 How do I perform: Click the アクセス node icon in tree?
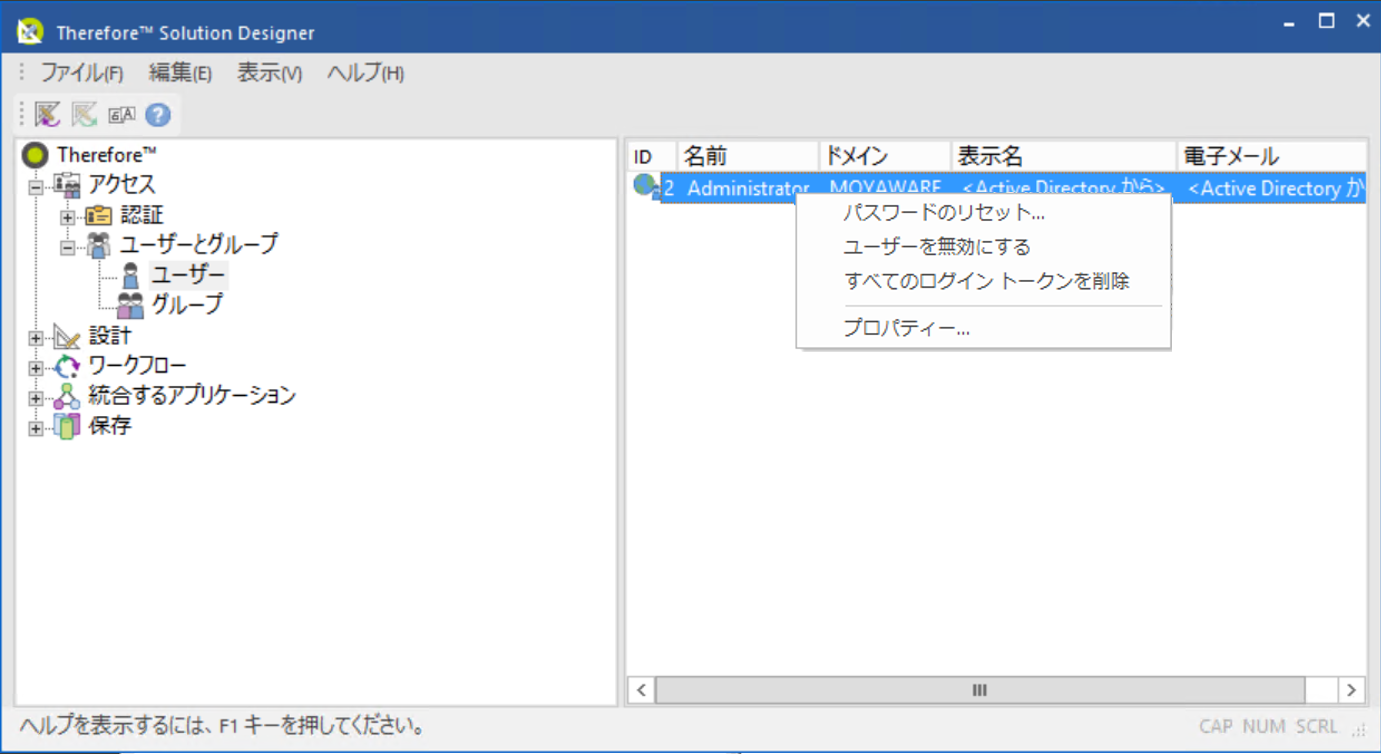click(67, 185)
